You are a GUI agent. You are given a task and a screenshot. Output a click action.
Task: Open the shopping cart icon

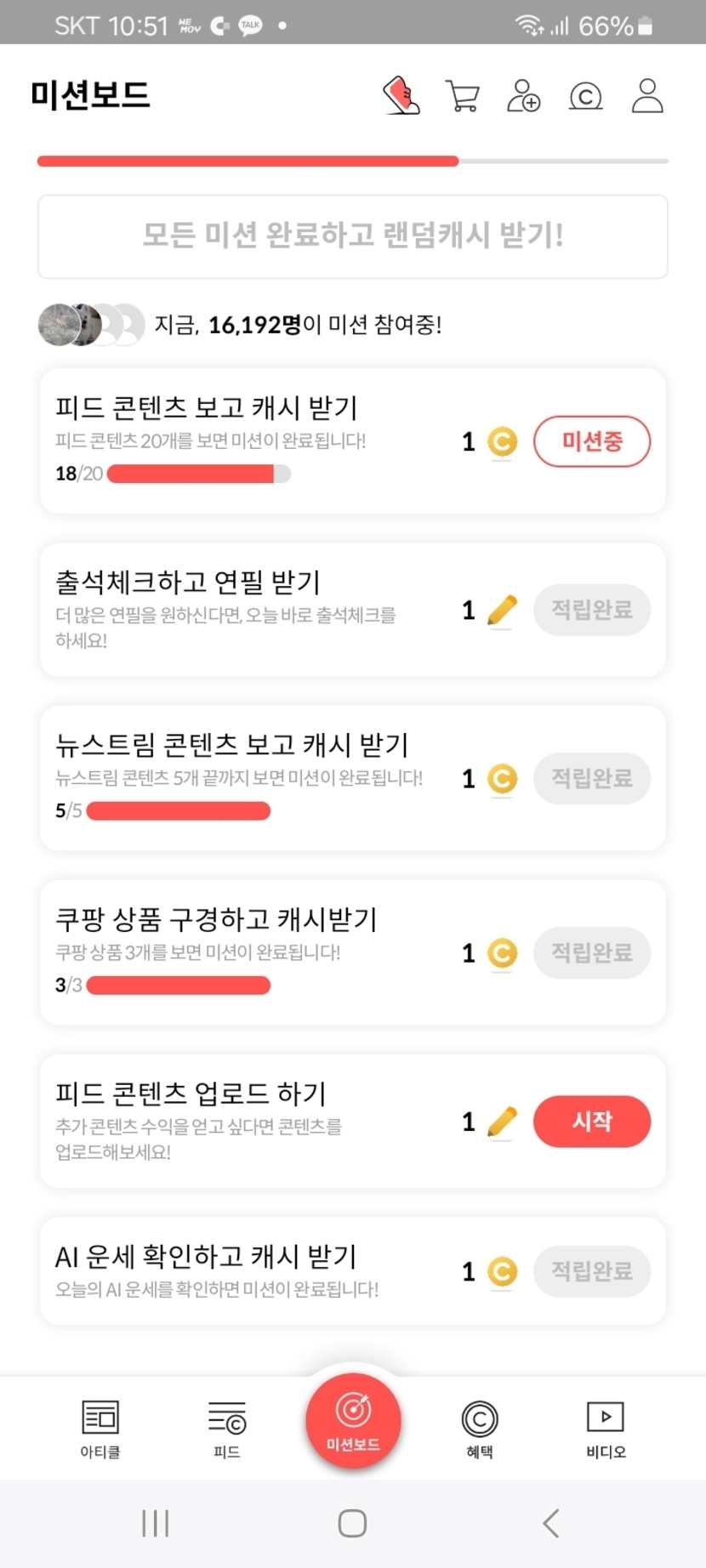tap(462, 96)
